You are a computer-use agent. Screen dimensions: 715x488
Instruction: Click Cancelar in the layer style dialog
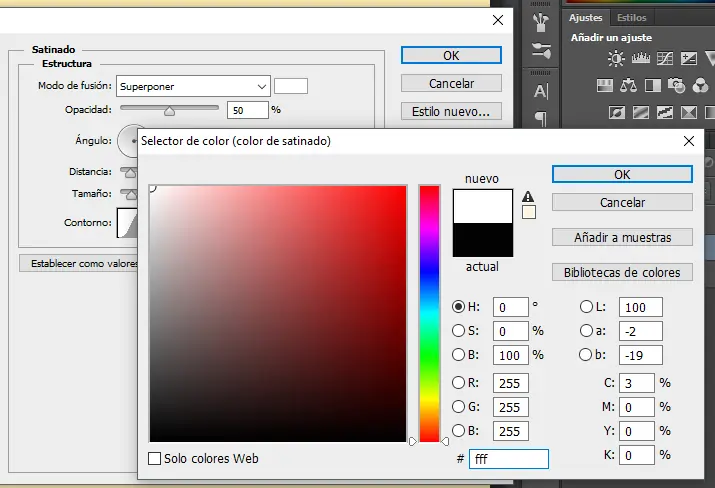point(451,83)
